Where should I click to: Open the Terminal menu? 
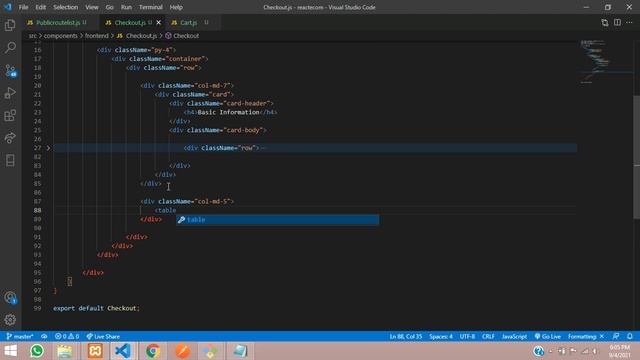point(150,7)
